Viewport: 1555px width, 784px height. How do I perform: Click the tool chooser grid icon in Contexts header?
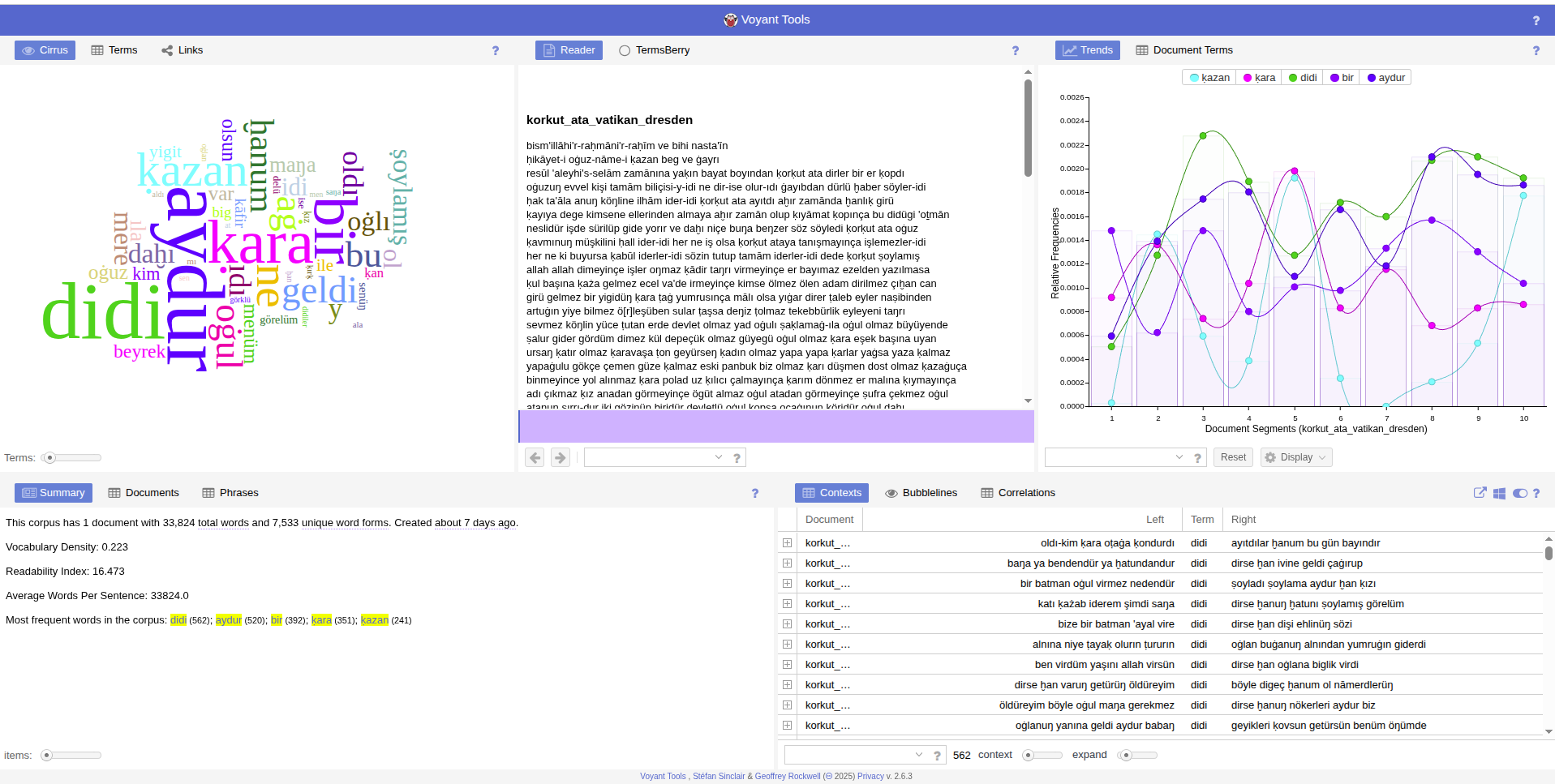[x=1499, y=493]
